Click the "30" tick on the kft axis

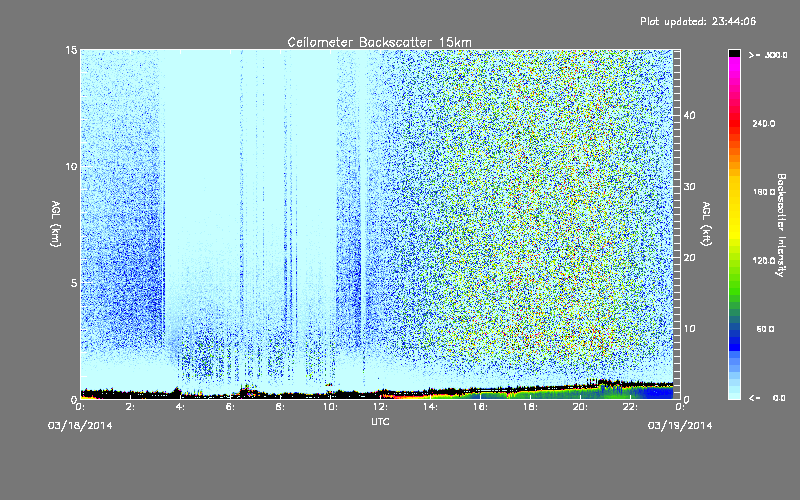(689, 187)
